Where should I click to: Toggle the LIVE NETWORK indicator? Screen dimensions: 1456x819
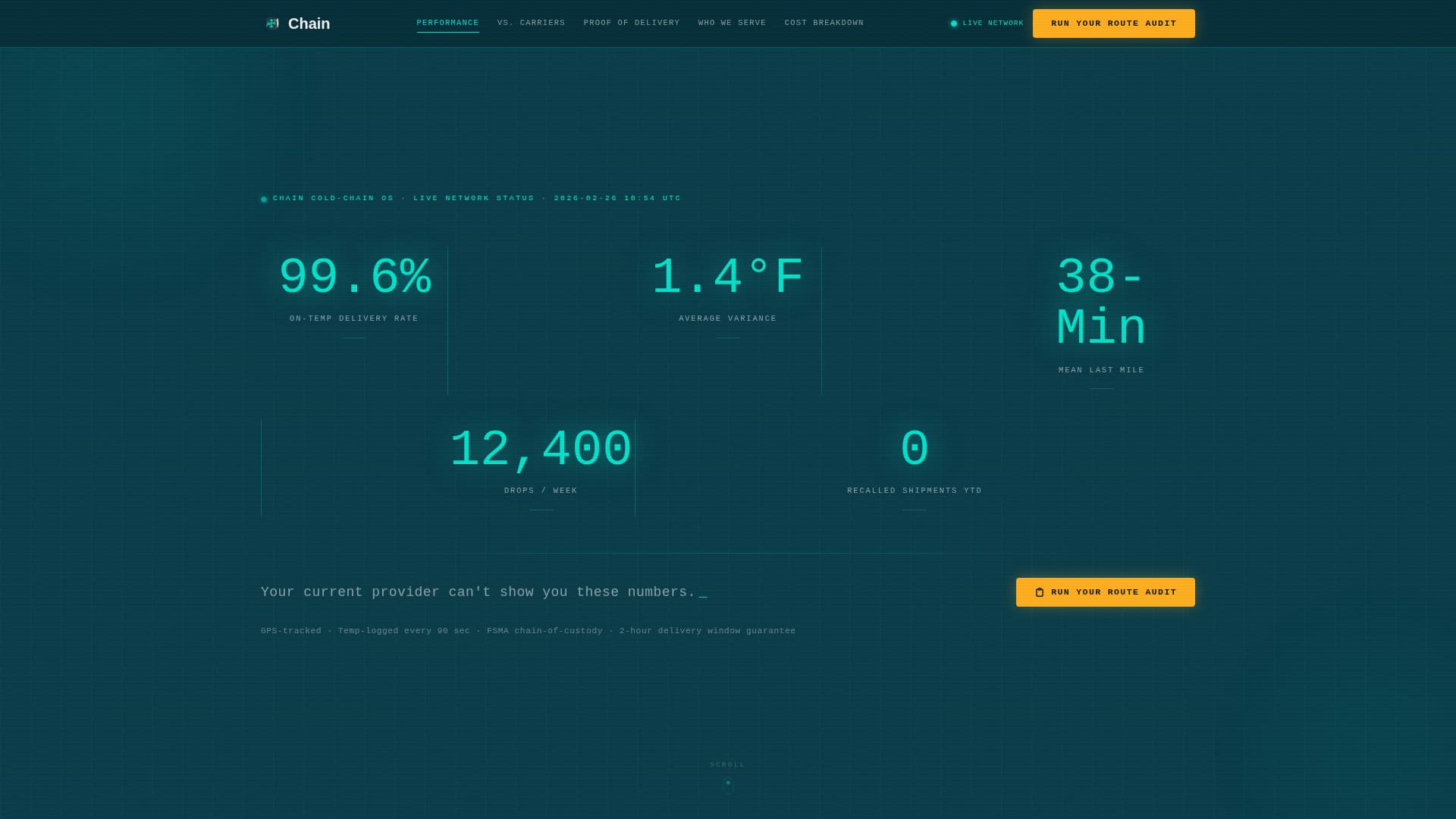point(985,23)
